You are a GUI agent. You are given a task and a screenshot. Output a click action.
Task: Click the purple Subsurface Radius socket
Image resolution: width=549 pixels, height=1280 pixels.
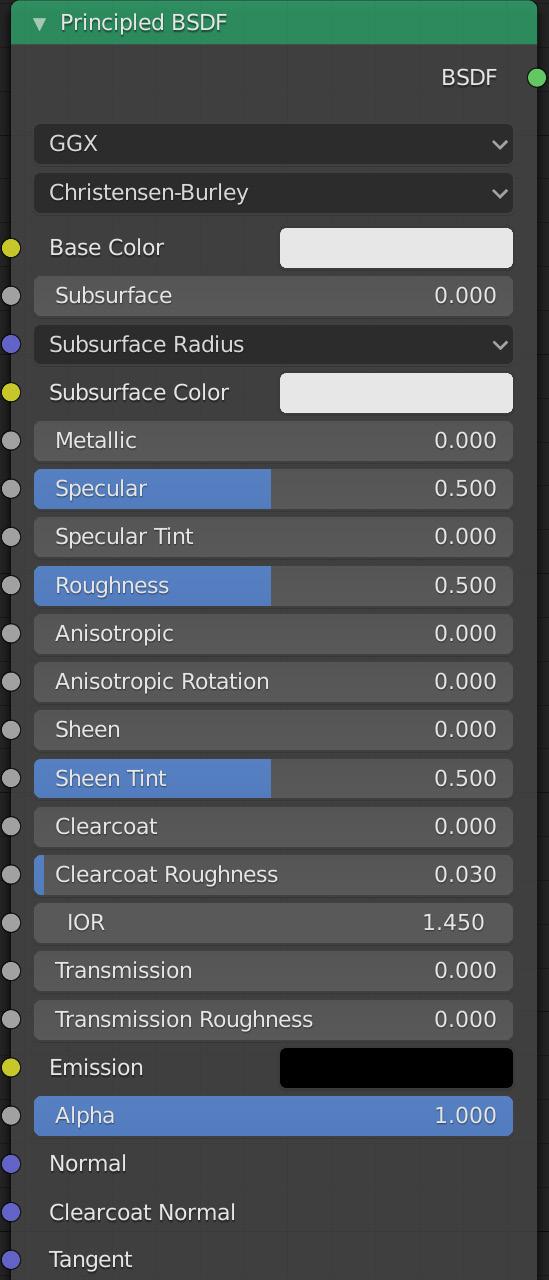tap(11, 344)
